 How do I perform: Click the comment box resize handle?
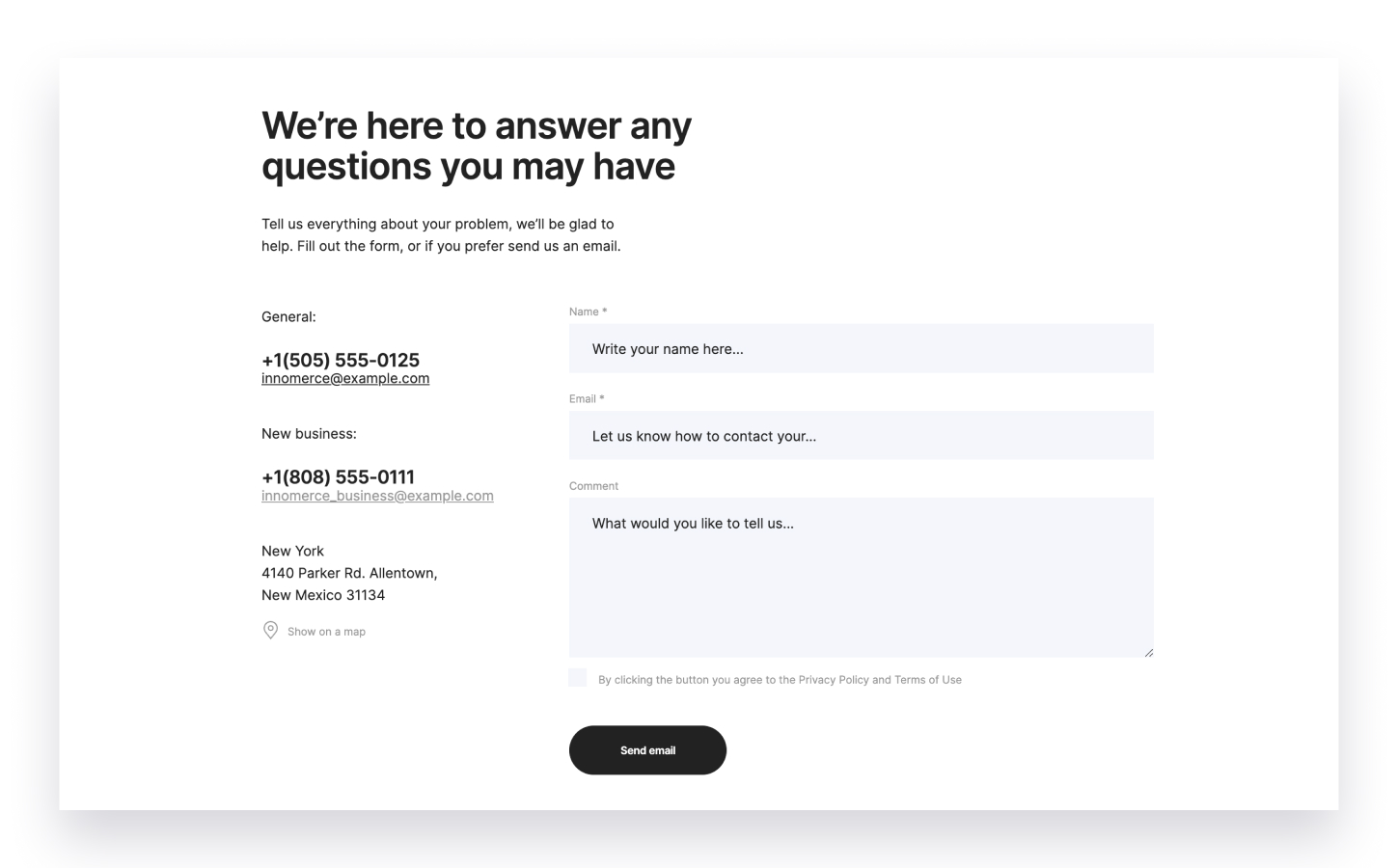(1148, 653)
